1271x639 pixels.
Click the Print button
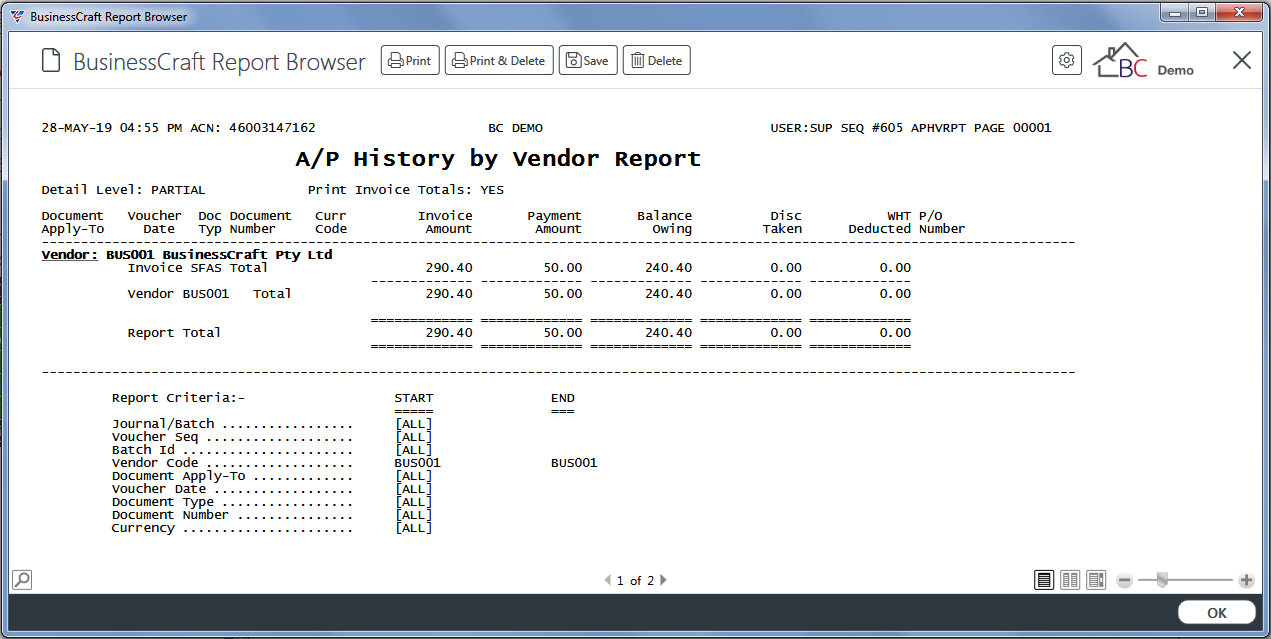coord(410,61)
